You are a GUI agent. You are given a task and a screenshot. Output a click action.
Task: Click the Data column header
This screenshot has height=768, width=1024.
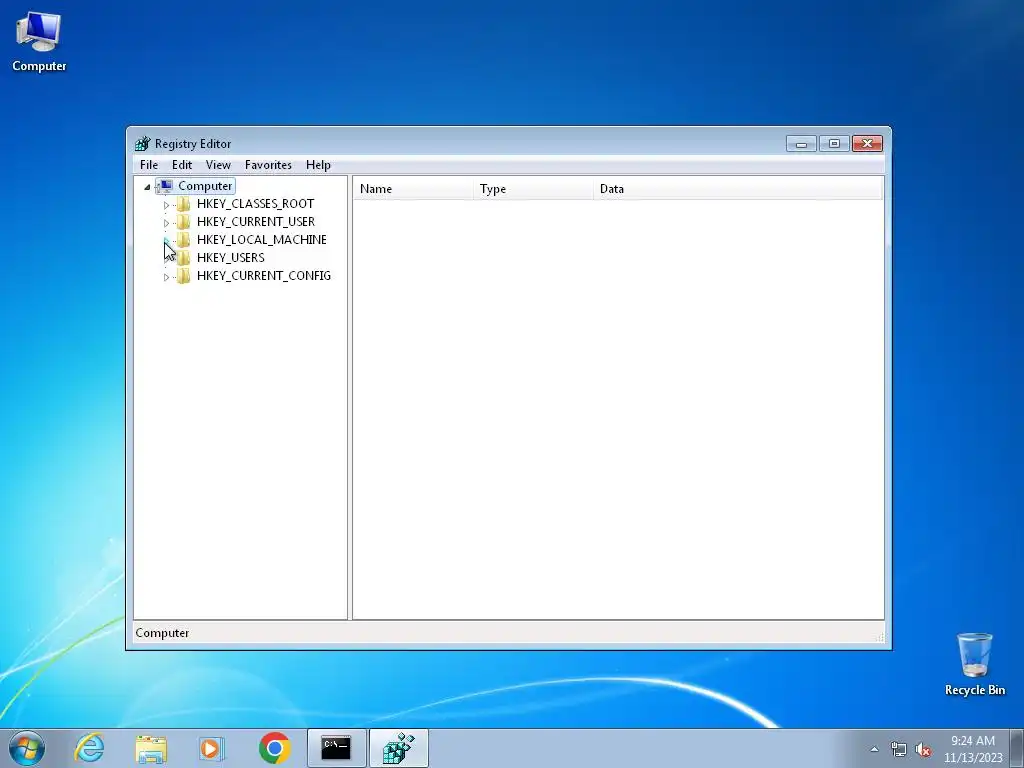738,189
